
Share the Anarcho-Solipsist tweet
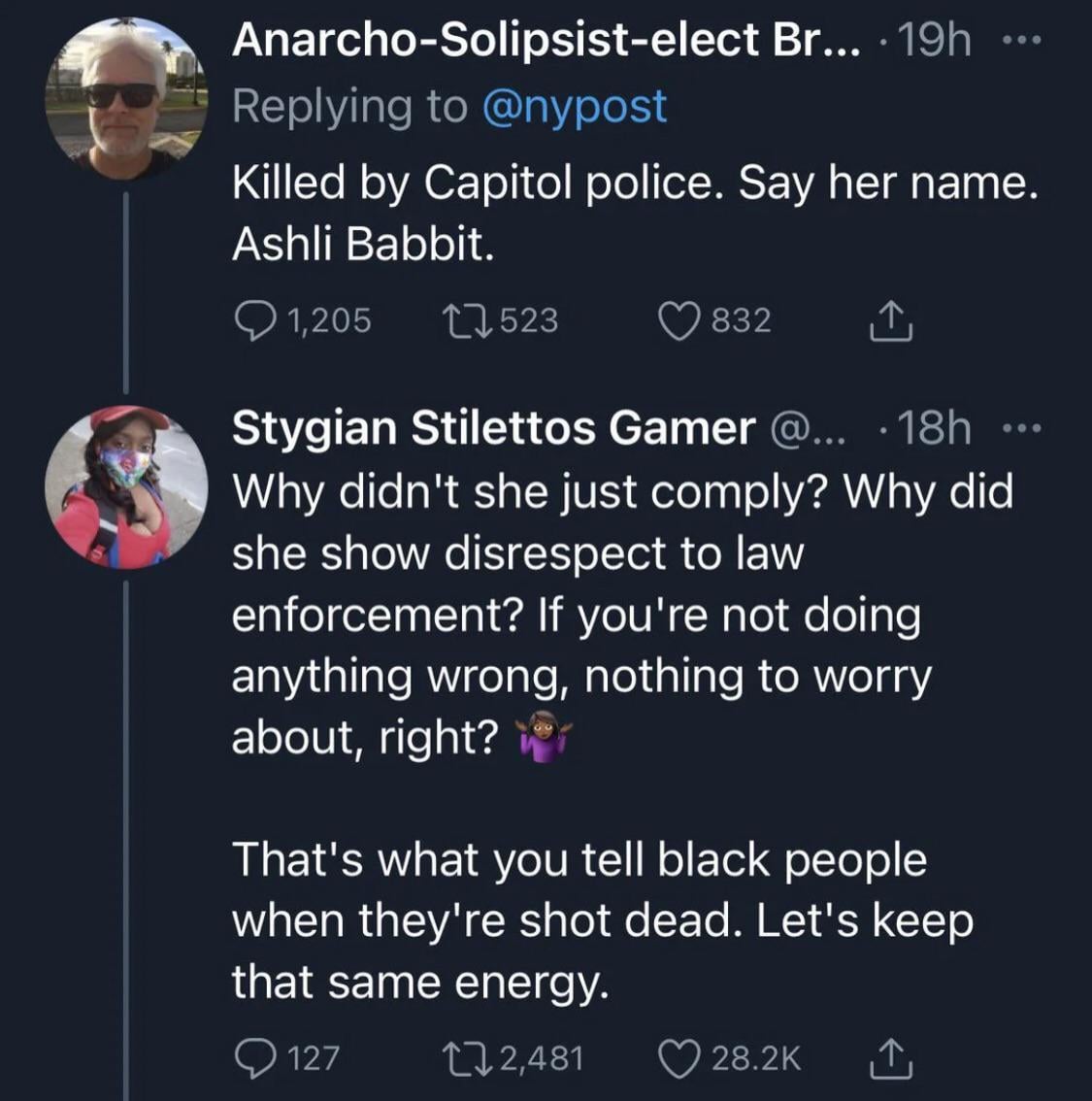tap(890, 321)
